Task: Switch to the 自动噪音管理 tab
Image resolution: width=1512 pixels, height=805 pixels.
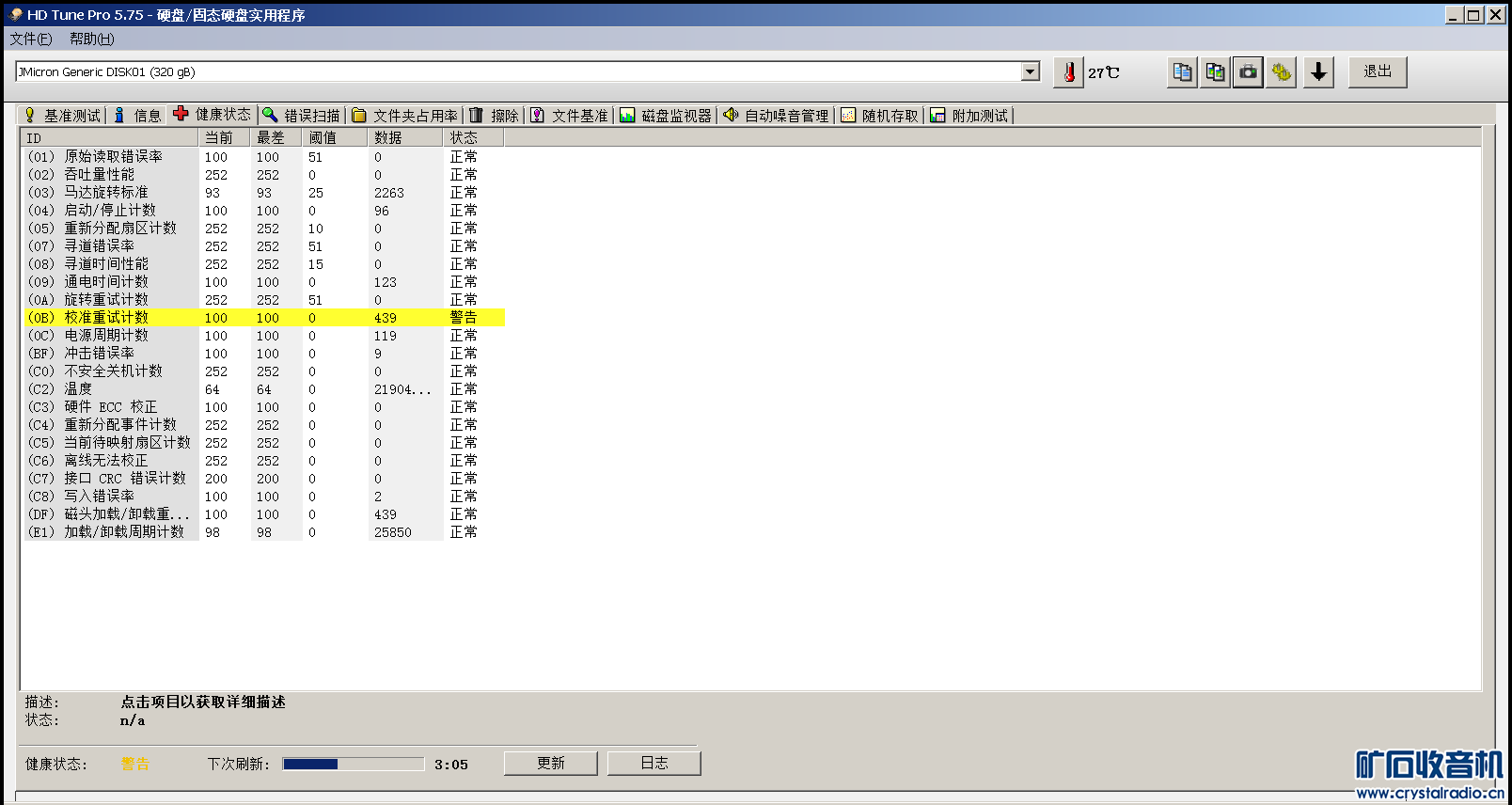Action: coord(777,116)
